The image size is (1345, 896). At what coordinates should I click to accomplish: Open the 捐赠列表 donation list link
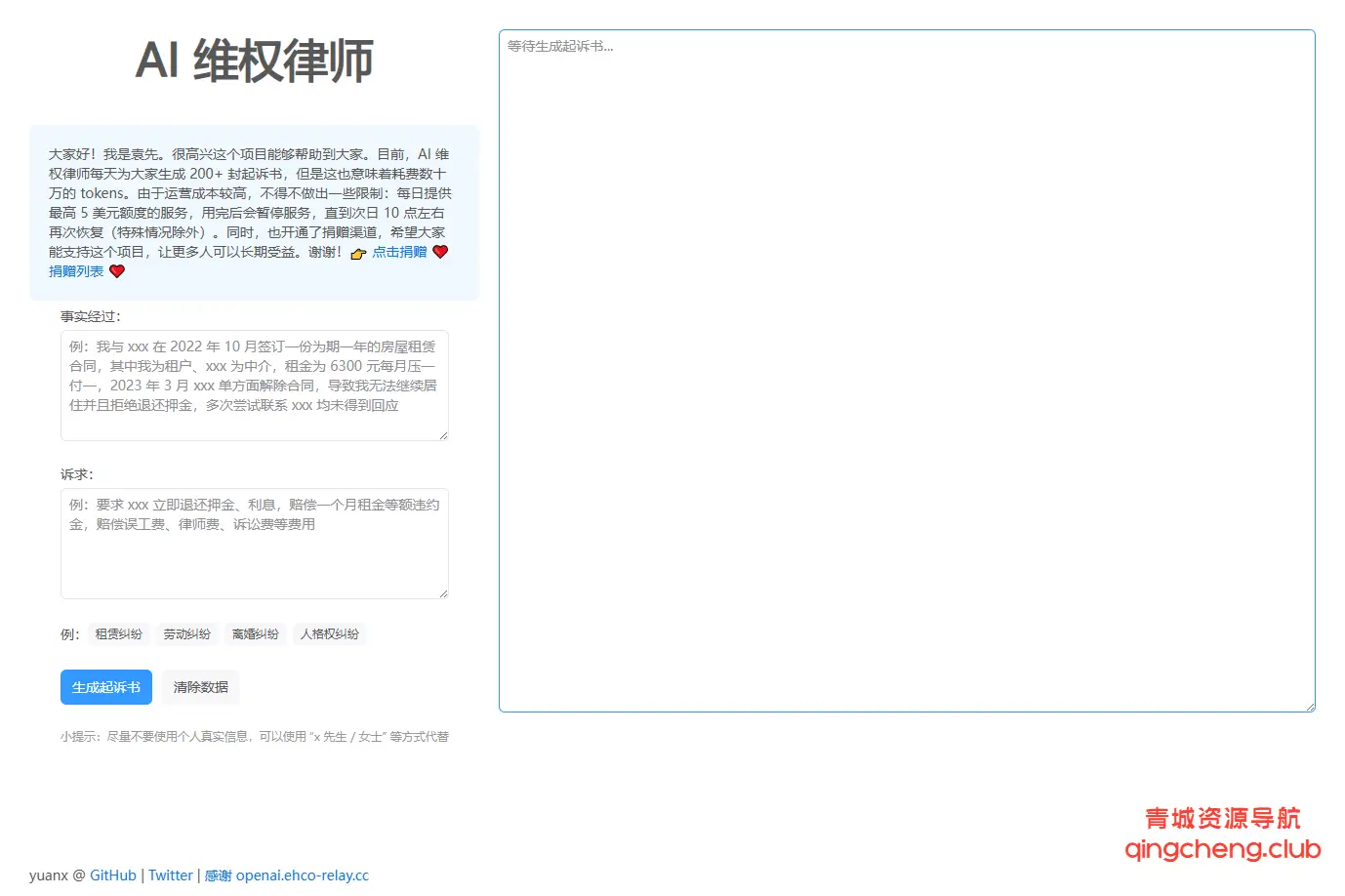tap(76, 271)
